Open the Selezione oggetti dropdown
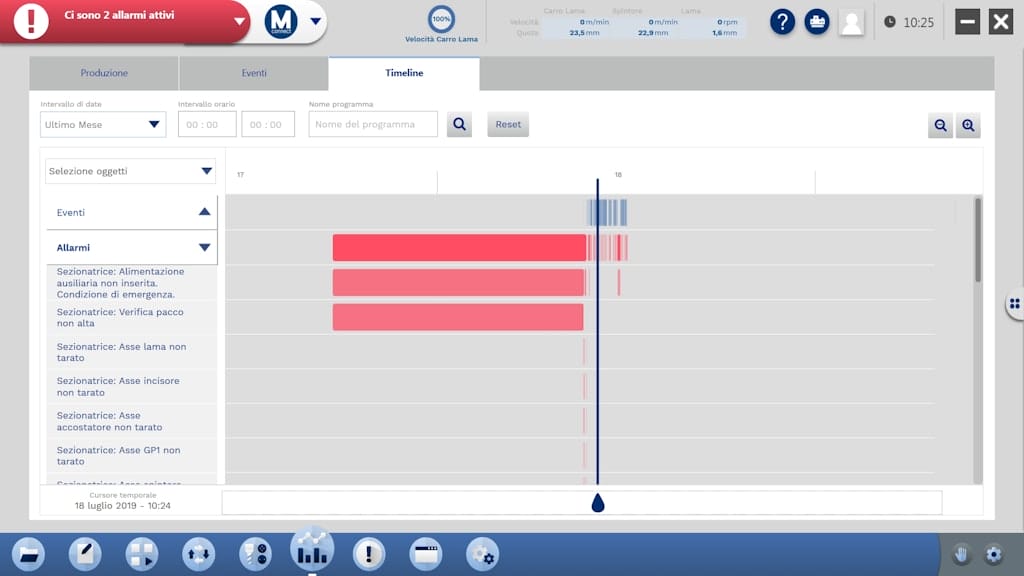Viewport: 1024px width, 576px height. click(131, 171)
